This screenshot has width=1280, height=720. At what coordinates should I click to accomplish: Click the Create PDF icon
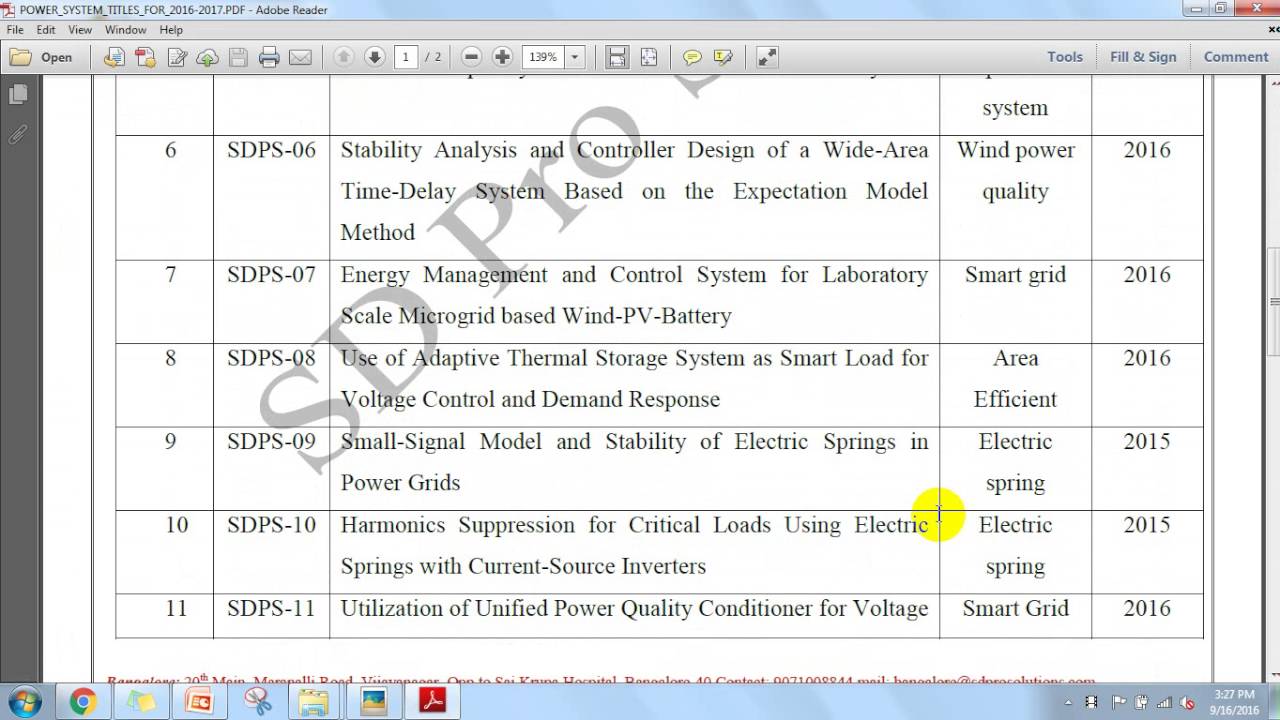[145, 57]
